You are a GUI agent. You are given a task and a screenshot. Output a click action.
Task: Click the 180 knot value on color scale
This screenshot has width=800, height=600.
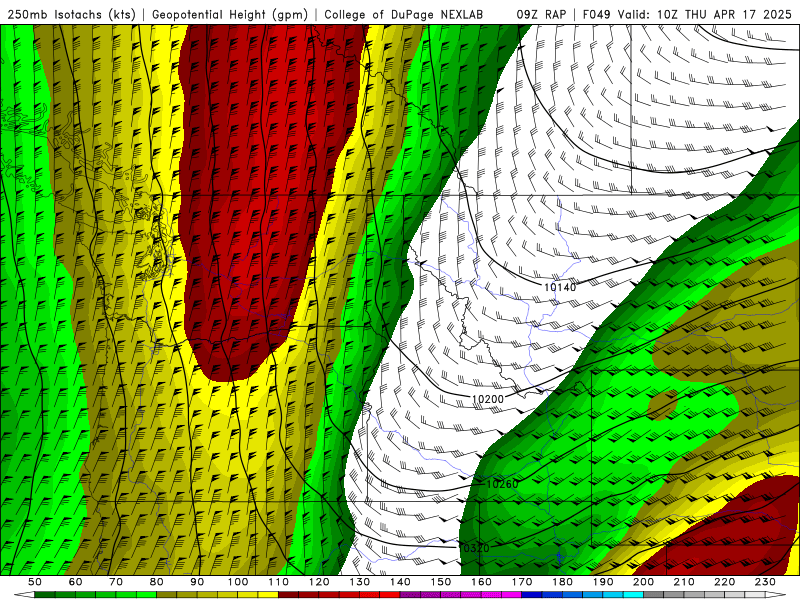coord(562,582)
